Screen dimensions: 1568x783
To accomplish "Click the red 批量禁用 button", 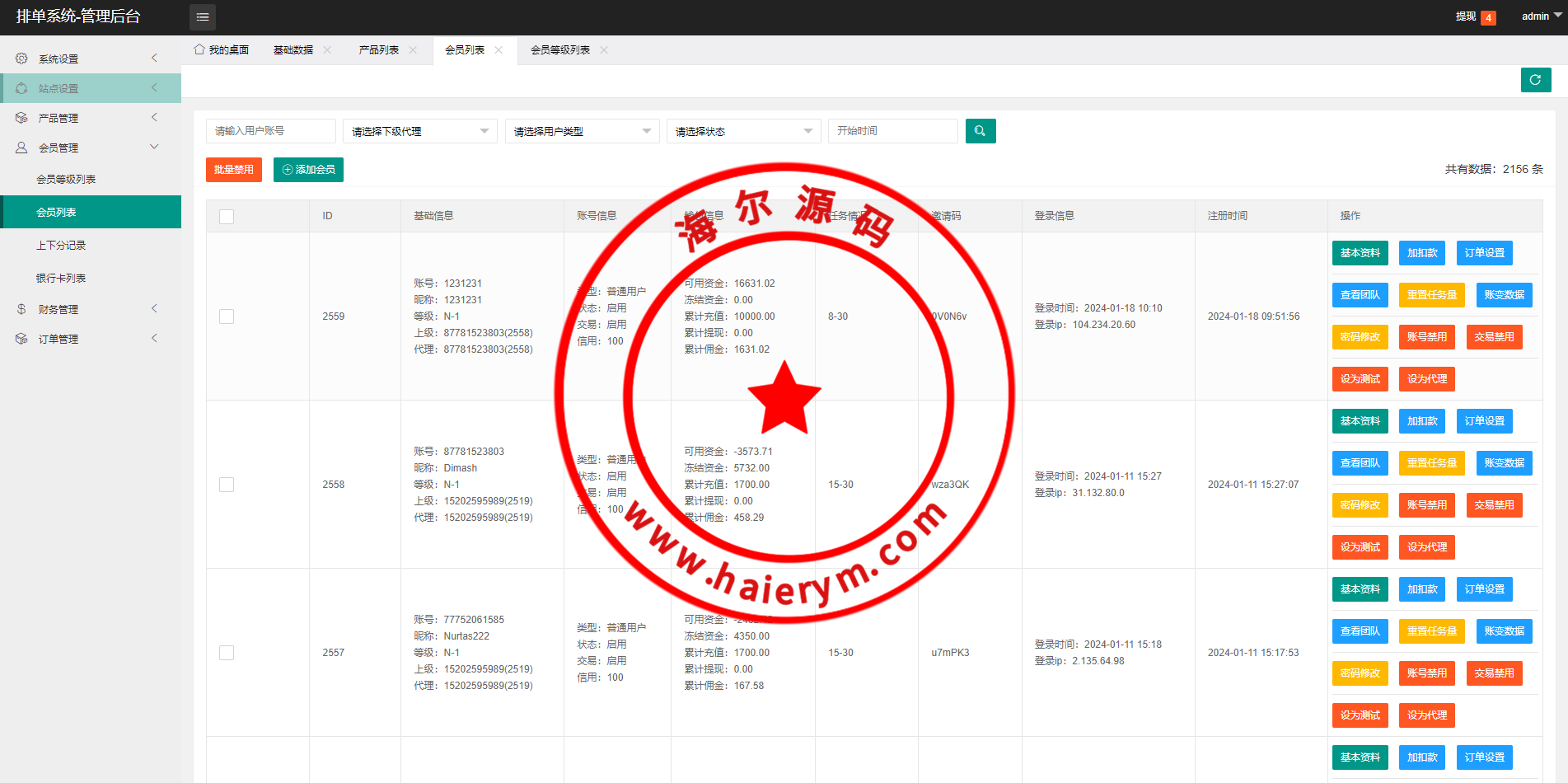I will (x=233, y=170).
